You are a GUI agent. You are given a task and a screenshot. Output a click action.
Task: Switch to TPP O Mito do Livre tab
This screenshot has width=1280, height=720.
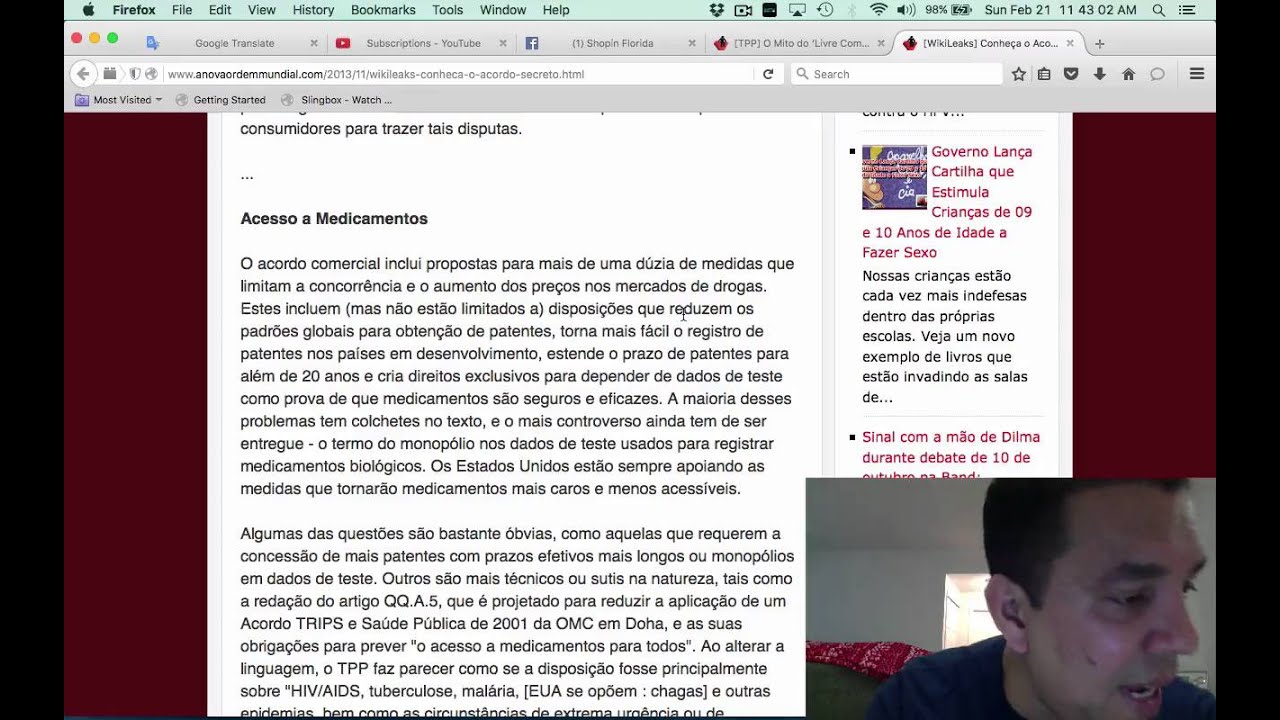(x=799, y=43)
